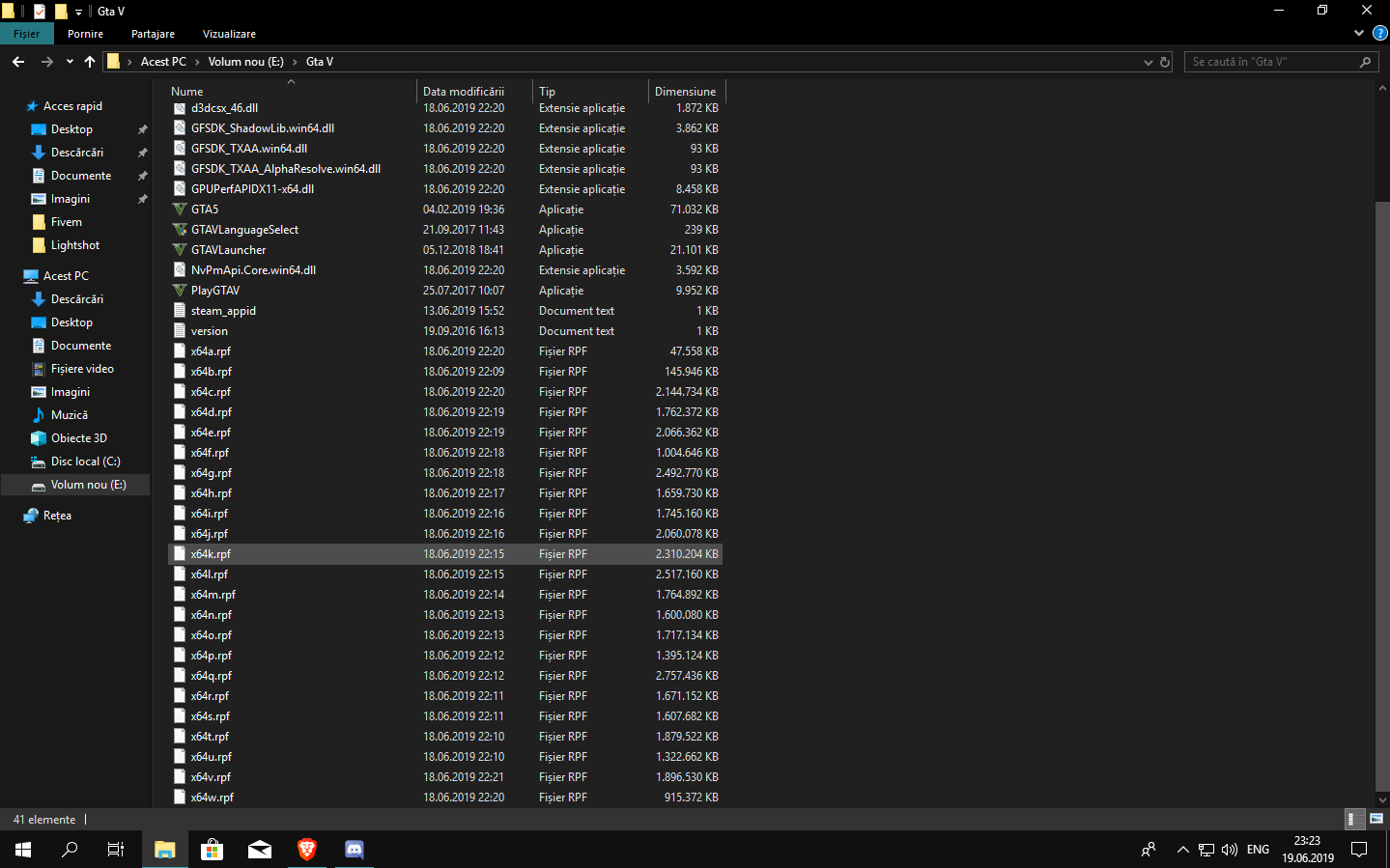Click the steam_appid text file icon
Viewport: 1390px width, 868px height.
180,311
